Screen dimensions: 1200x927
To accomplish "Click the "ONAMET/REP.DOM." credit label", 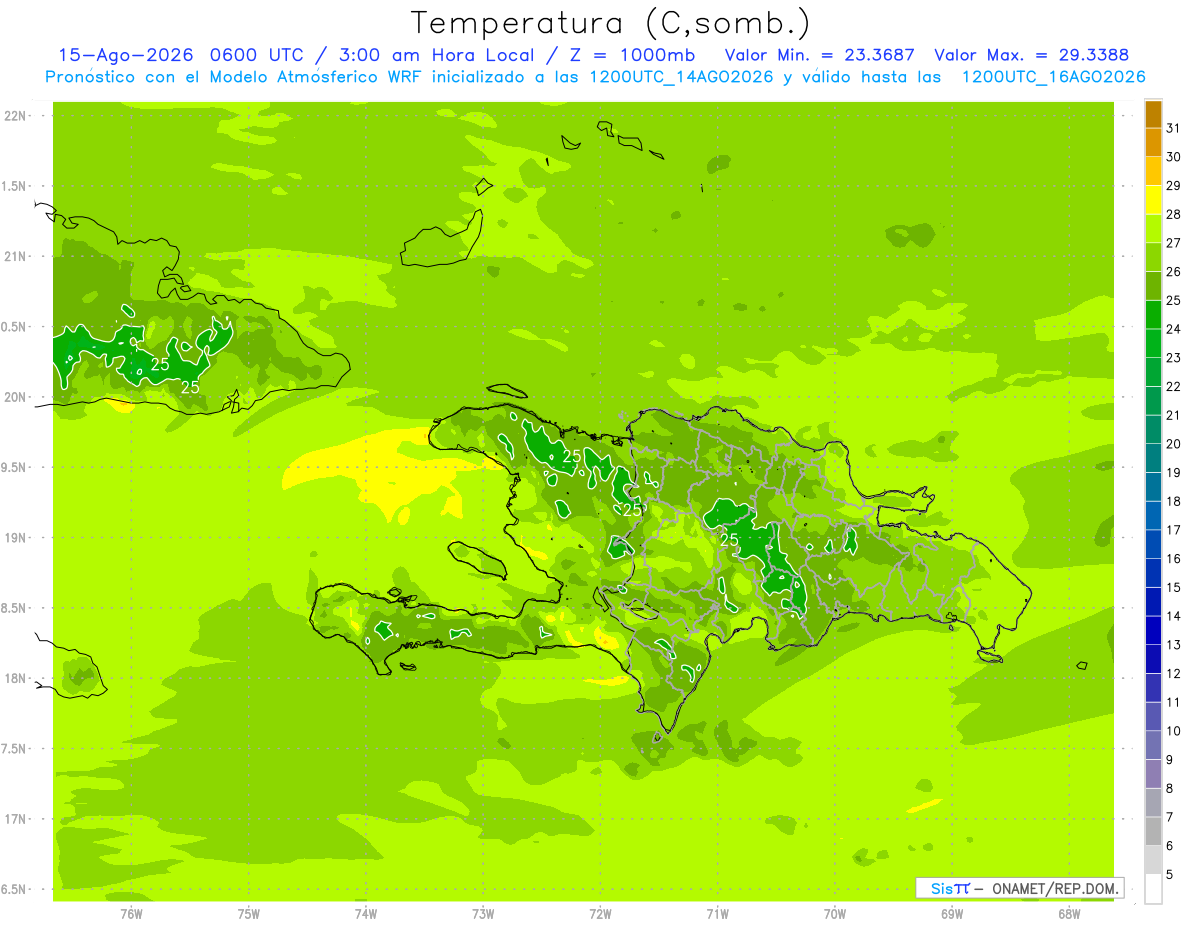I will pos(1056,888).
